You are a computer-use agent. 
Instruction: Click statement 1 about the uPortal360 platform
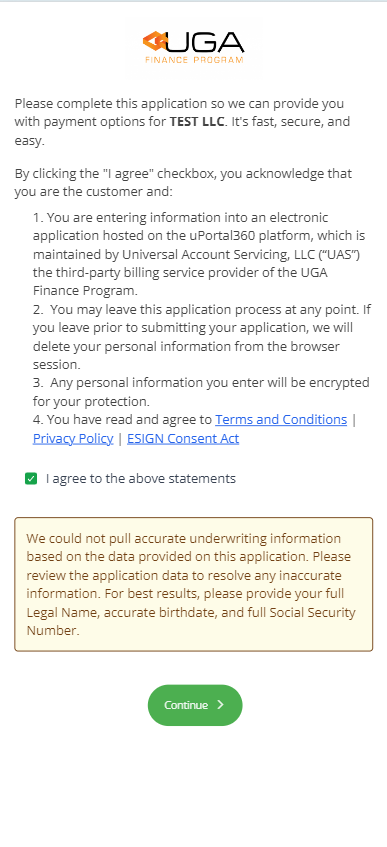click(x=200, y=254)
